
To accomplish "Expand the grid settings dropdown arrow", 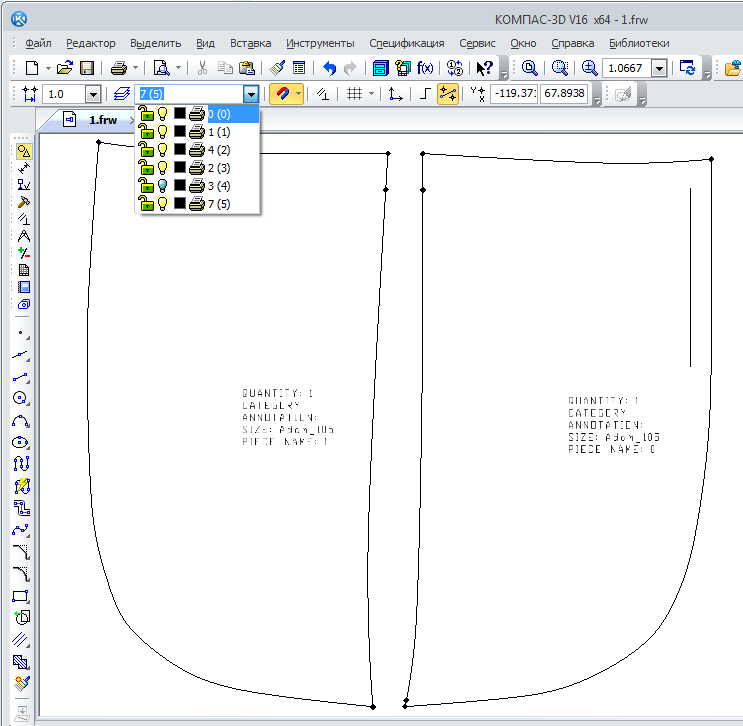I will pyautogui.click(x=371, y=94).
